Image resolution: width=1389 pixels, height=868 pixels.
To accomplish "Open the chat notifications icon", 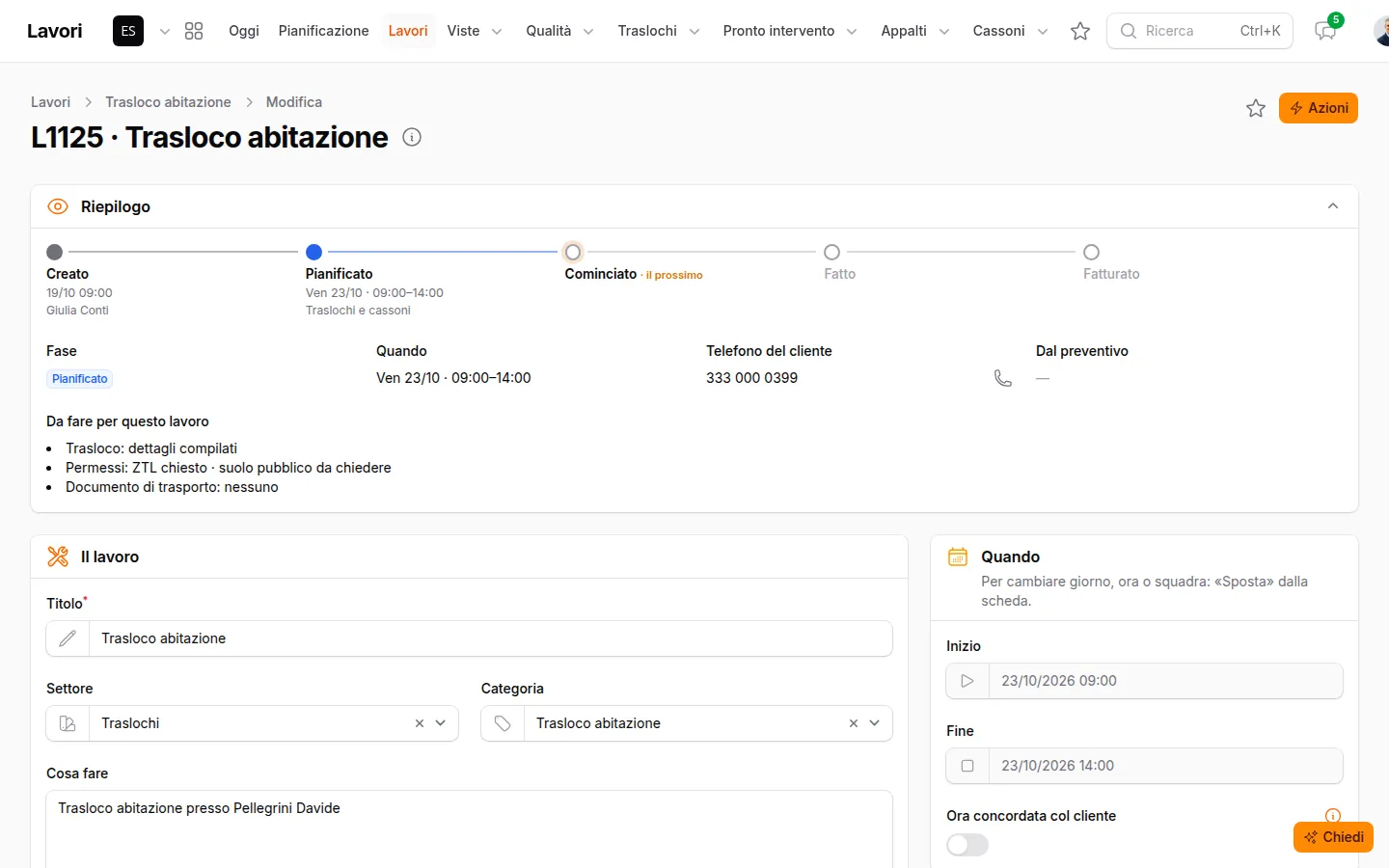I will click(1326, 31).
